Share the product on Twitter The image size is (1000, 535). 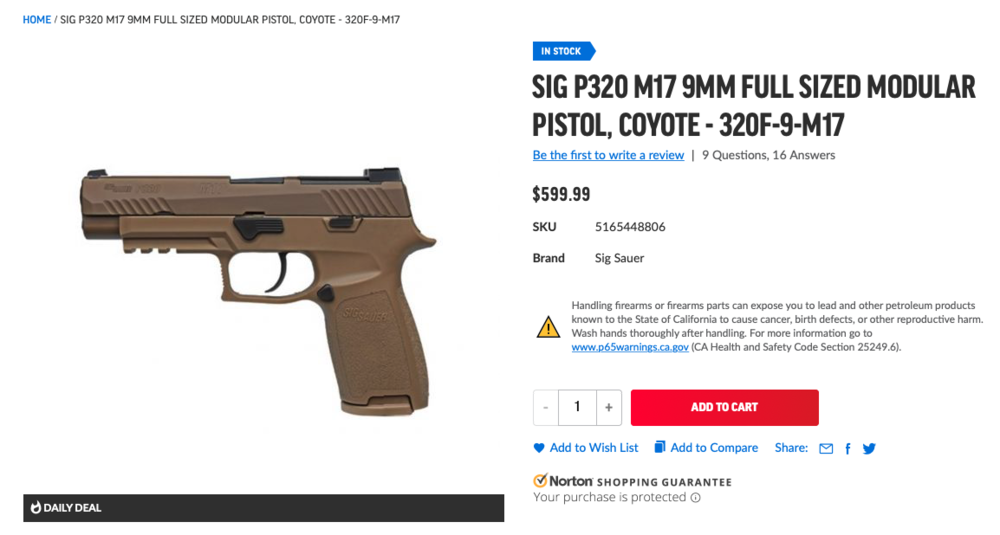(869, 449)
